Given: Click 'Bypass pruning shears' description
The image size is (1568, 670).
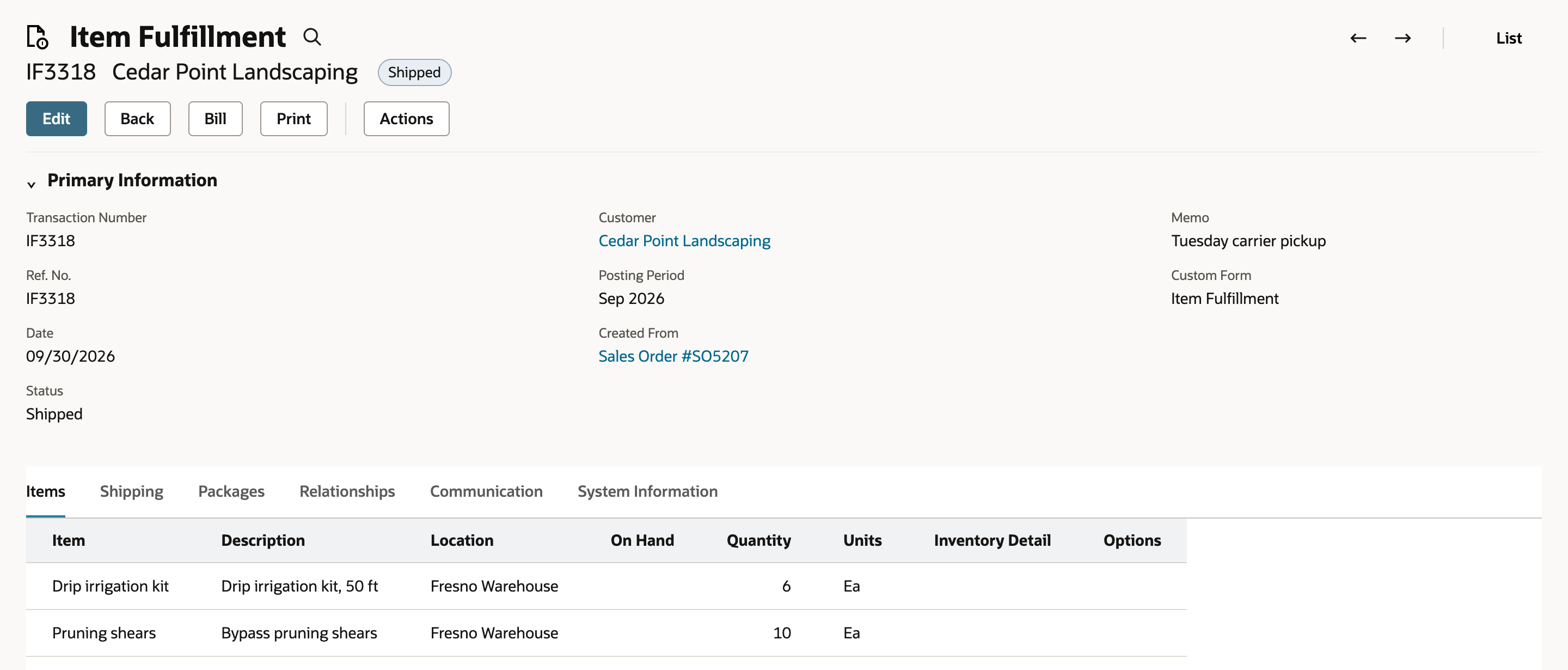Looking at the screenshot, I should coord(299,633).
